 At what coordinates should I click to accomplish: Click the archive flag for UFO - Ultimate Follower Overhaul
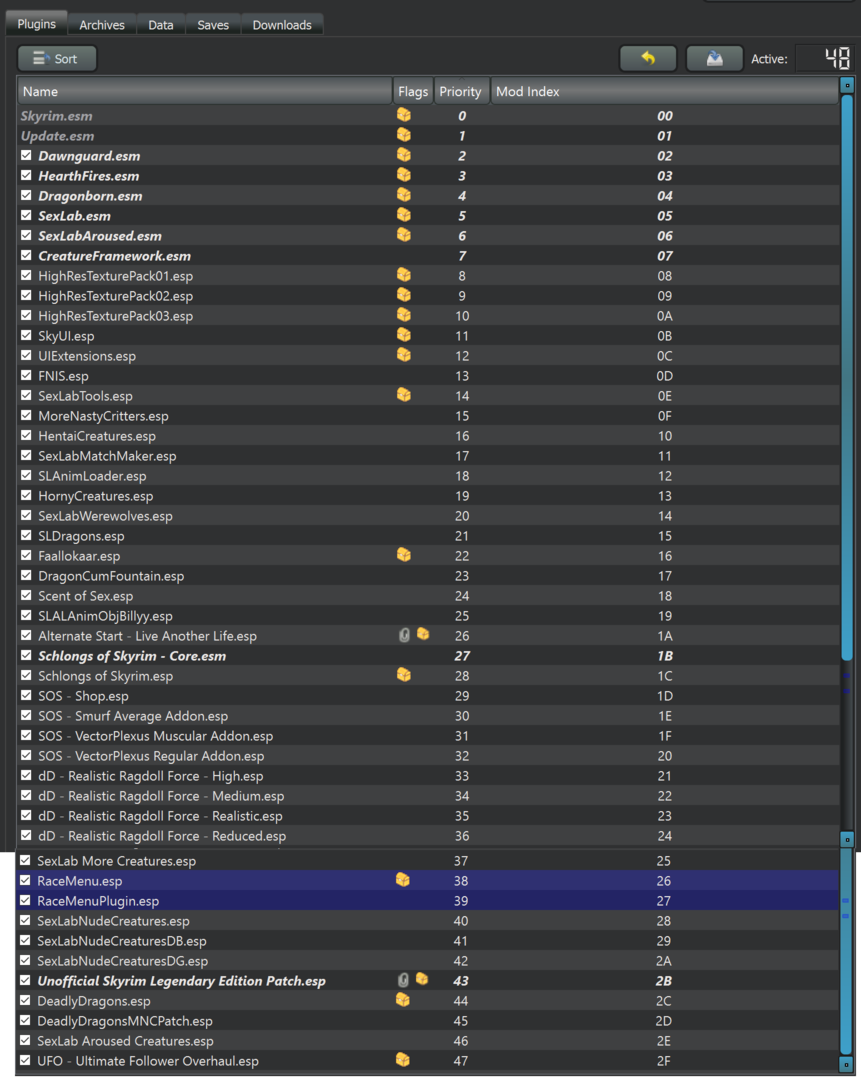tap(403, 1059)
